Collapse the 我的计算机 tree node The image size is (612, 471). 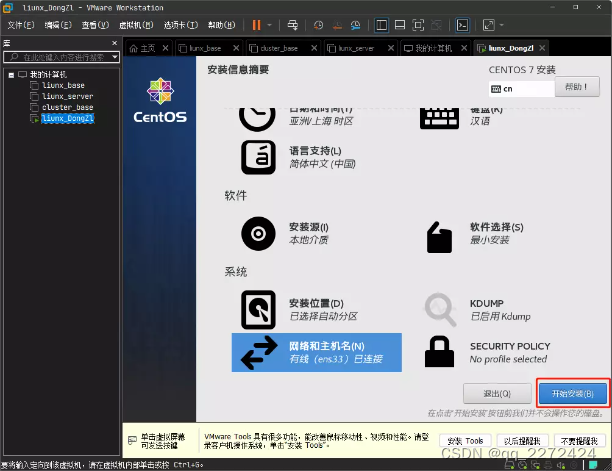pos(11,75)
